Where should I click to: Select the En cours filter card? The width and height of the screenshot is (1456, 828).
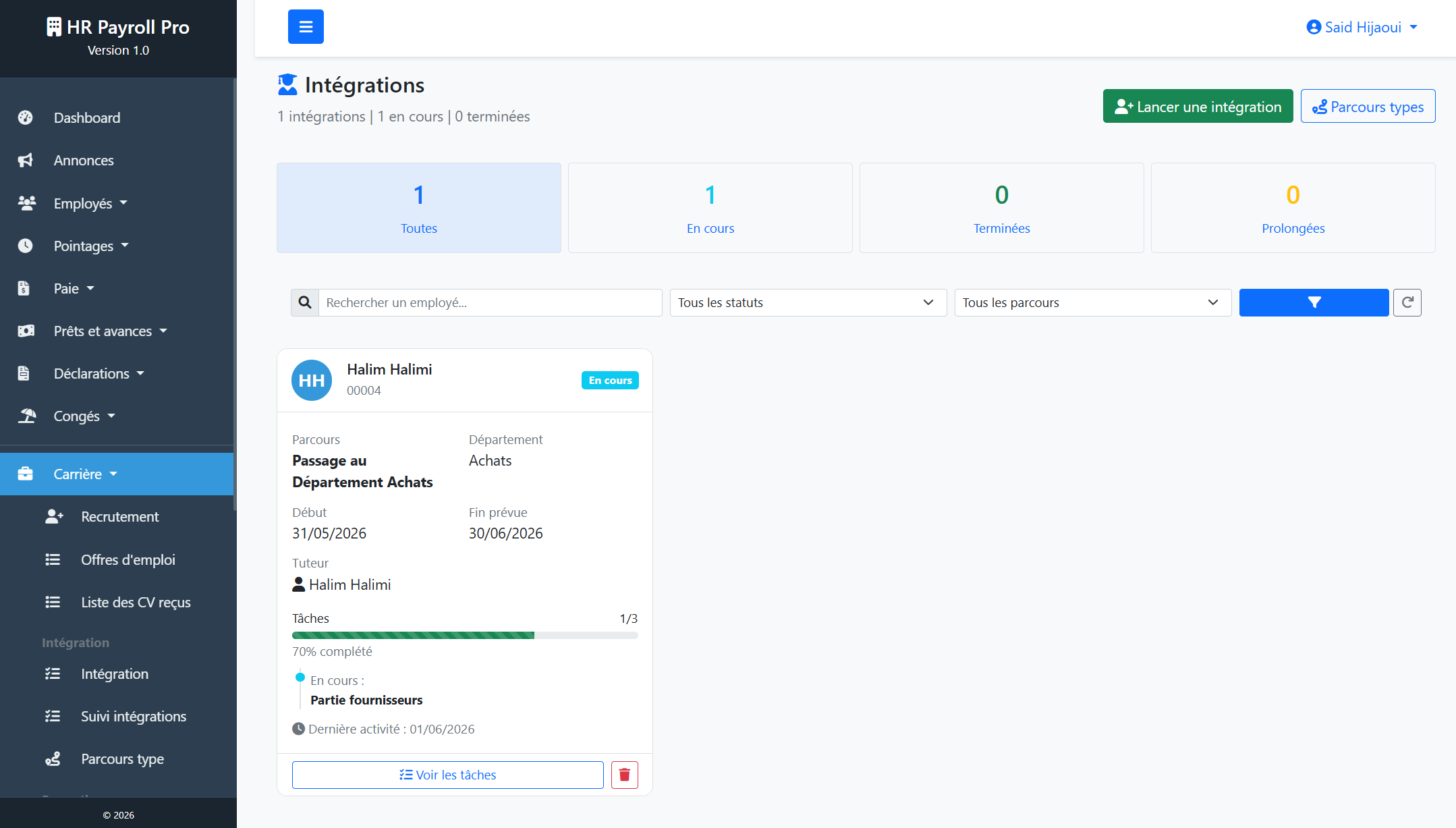(x=710, y=208)
